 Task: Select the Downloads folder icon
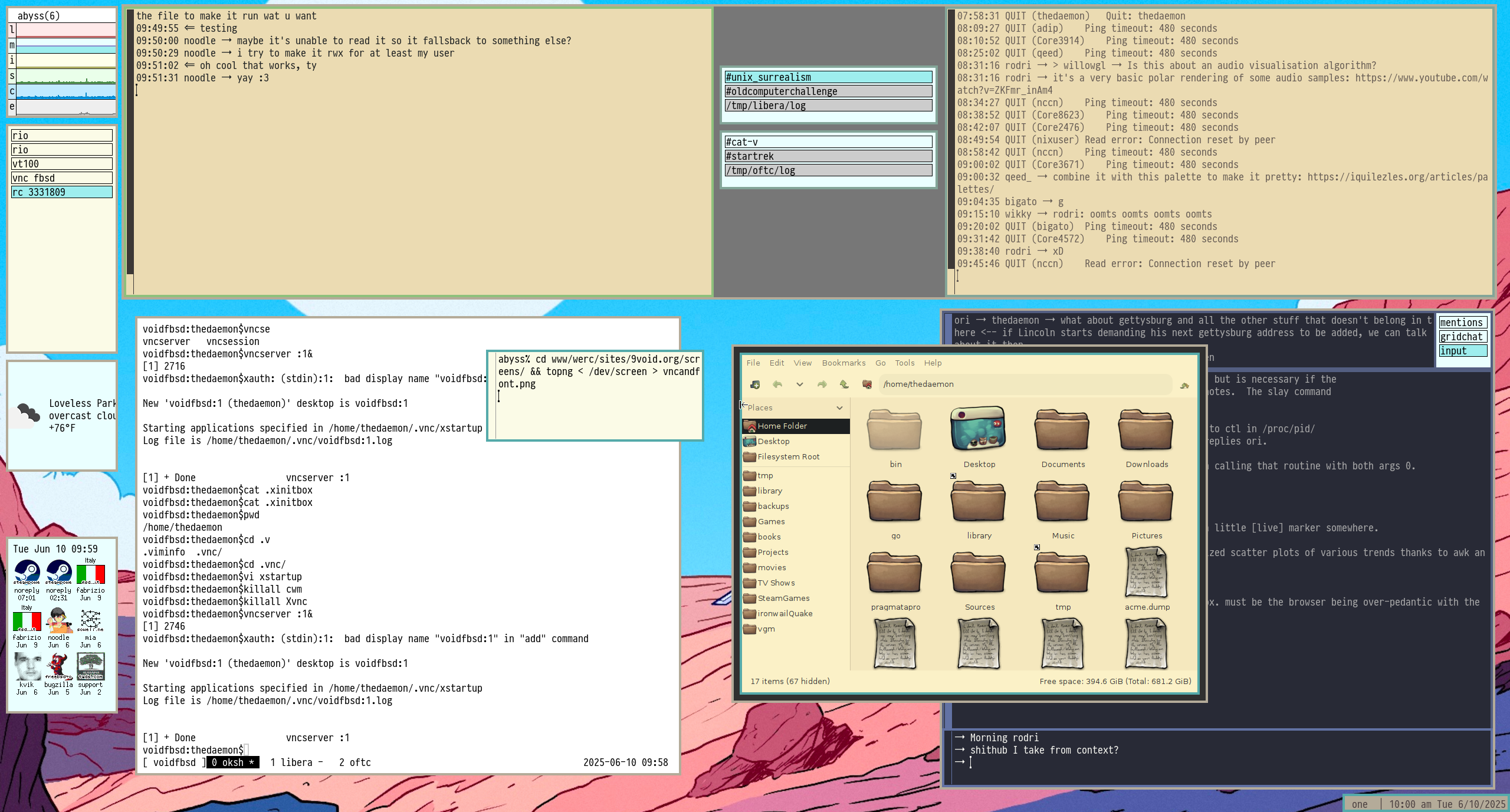(1146, 430)
